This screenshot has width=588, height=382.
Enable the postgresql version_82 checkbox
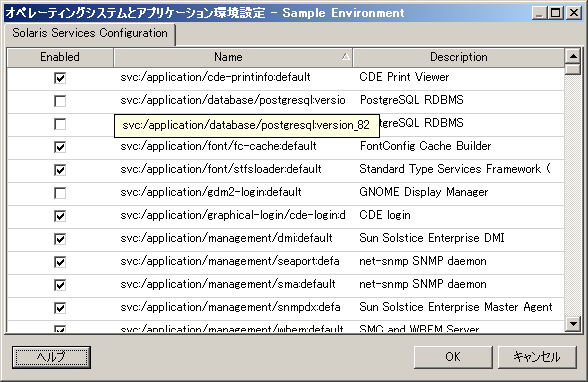click(x=60, y=124)
